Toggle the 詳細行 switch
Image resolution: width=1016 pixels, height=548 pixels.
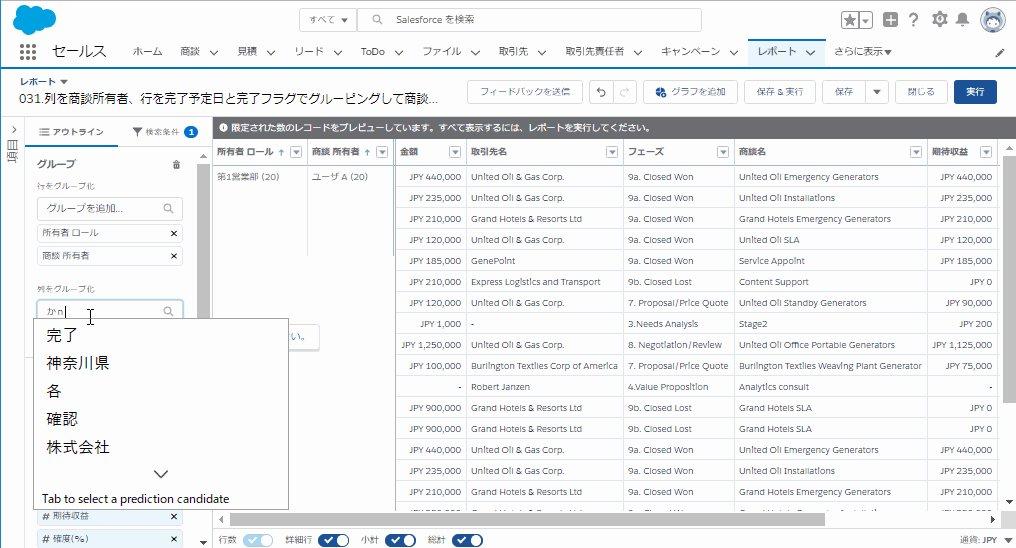[x=333, y=540]
